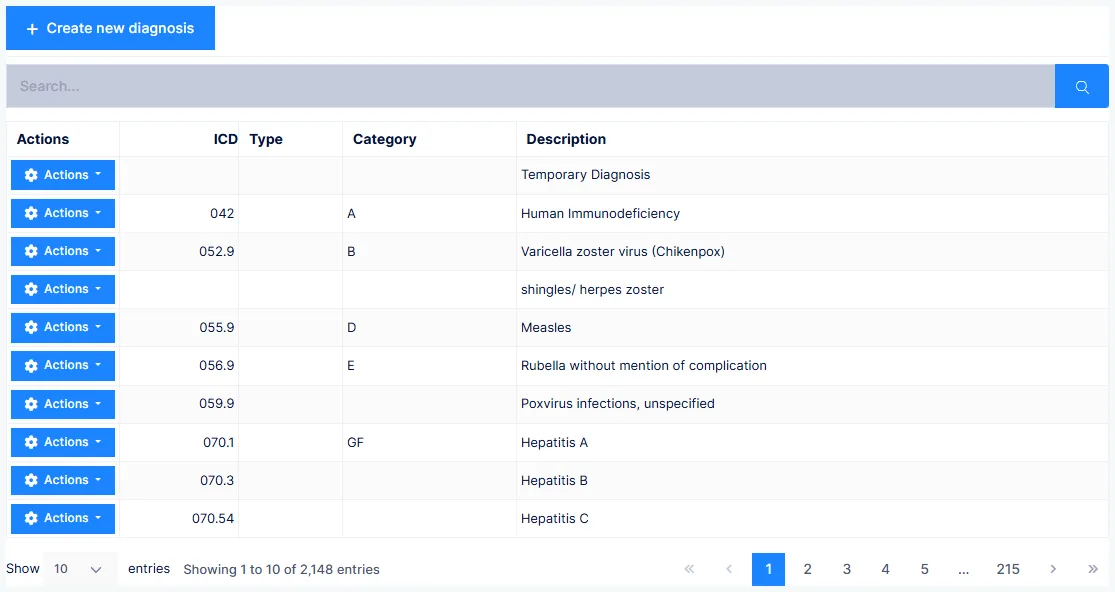This screenshot has width=1115, height=592.
Task: Select page 1 in pagination
Action: point(768,569)
